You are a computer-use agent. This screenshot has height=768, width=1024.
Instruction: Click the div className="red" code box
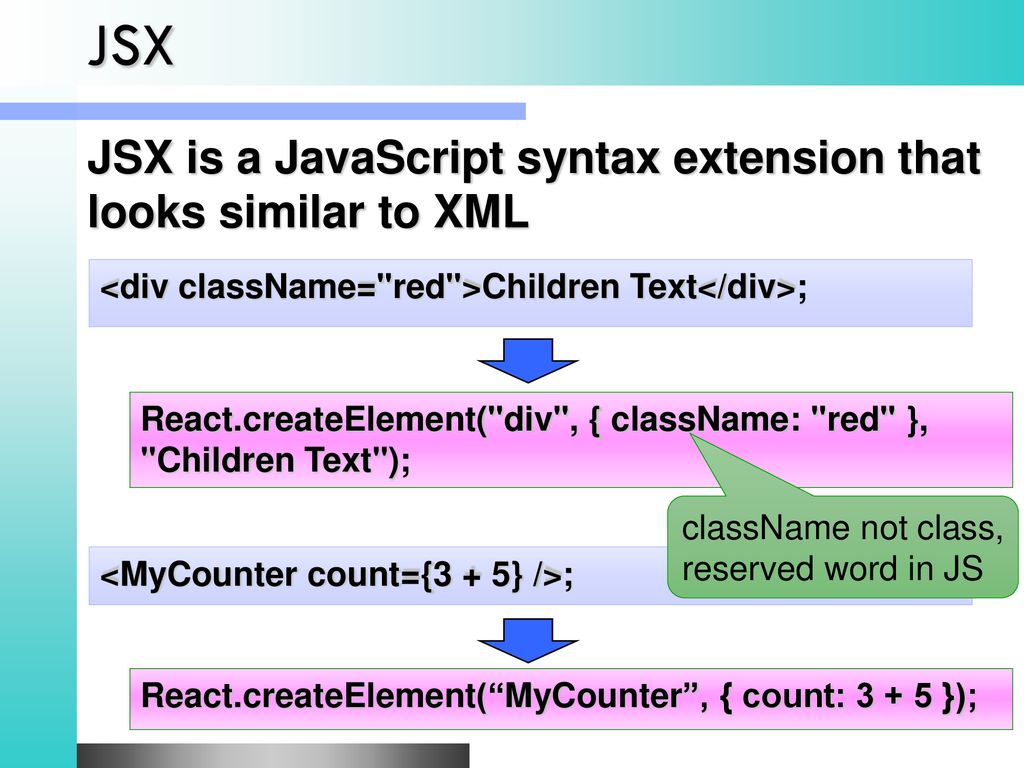coord(530,293)
